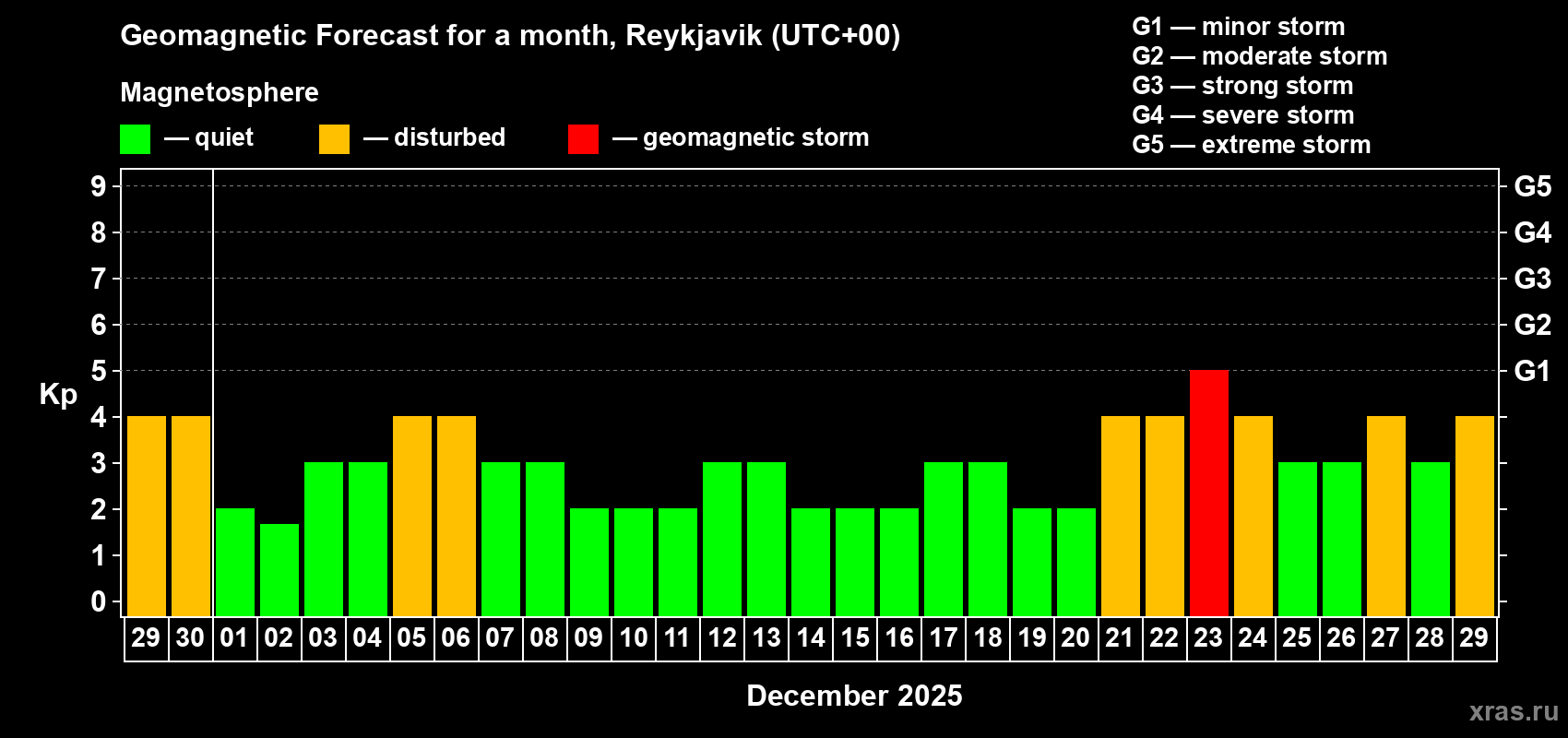Click the G5 label on right axis
The height and width of the screenshot is (738, 1568).
[x=1532, y=186]
